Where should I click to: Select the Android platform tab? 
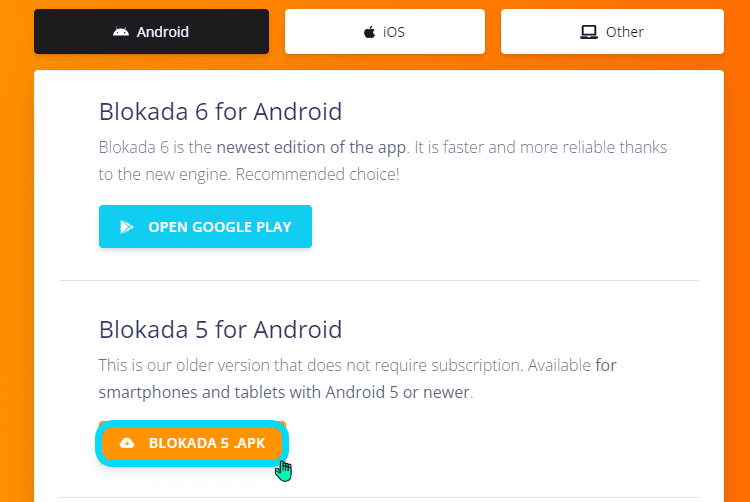(x=151, y=32)
